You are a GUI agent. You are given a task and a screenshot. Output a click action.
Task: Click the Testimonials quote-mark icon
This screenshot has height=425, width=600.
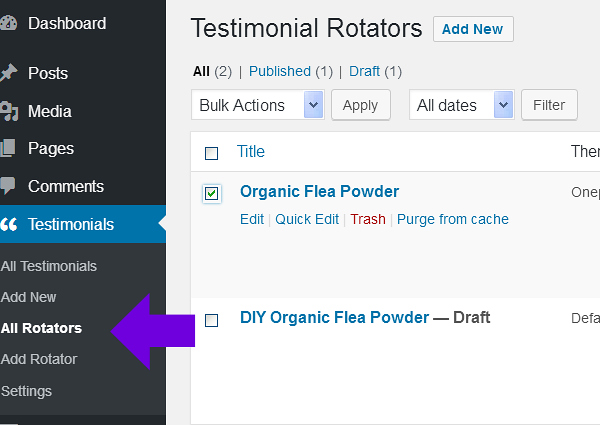(x=9, y=224)
